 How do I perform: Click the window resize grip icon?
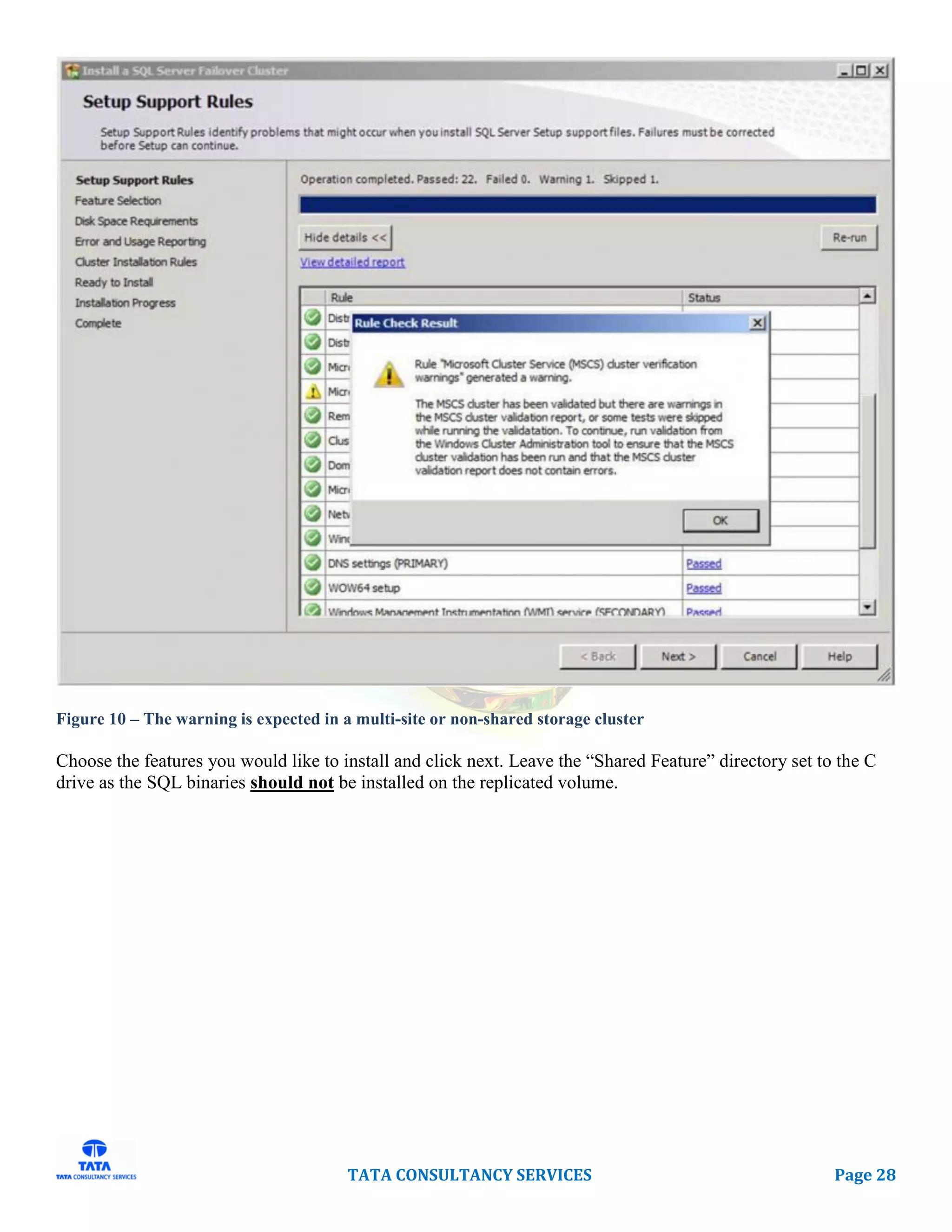(x=884, y=675)
